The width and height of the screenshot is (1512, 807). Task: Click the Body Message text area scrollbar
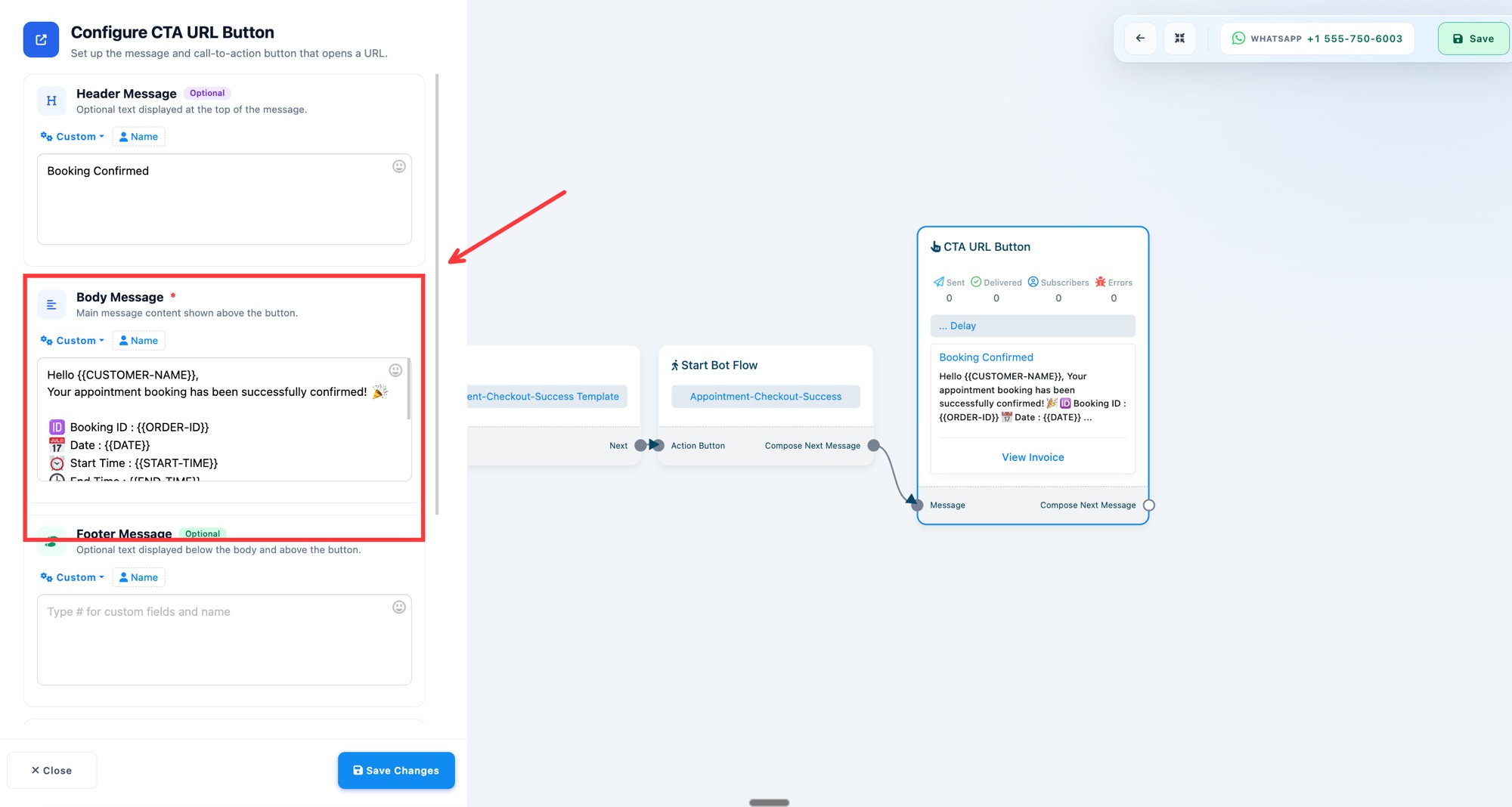(409, 389)
